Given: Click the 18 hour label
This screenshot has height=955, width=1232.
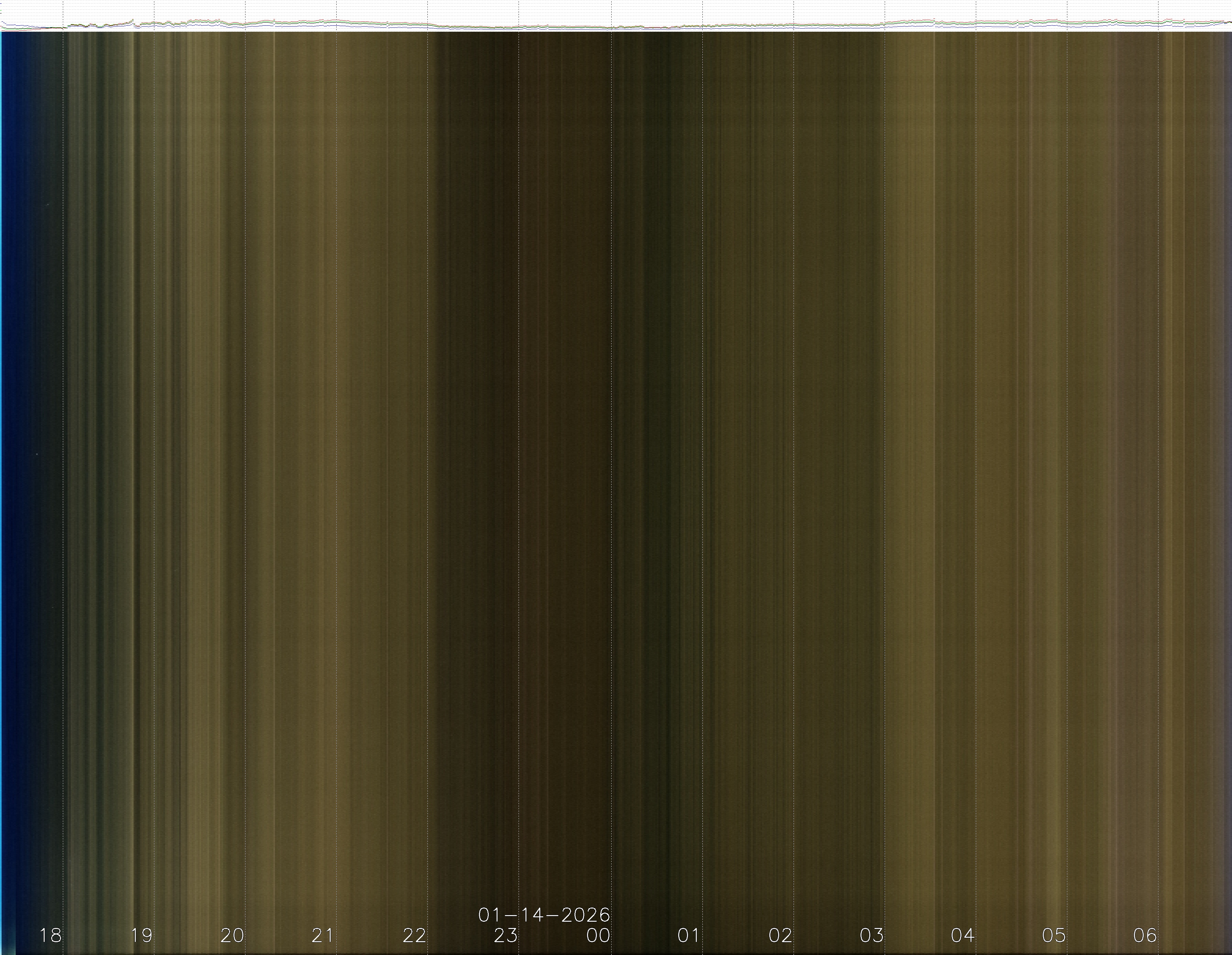Looking at the screenshot, I should (x=50, y=936).
